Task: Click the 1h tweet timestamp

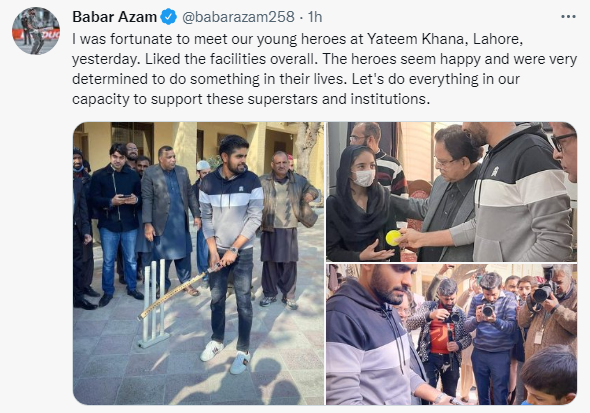Action: [x=315, y=17]
